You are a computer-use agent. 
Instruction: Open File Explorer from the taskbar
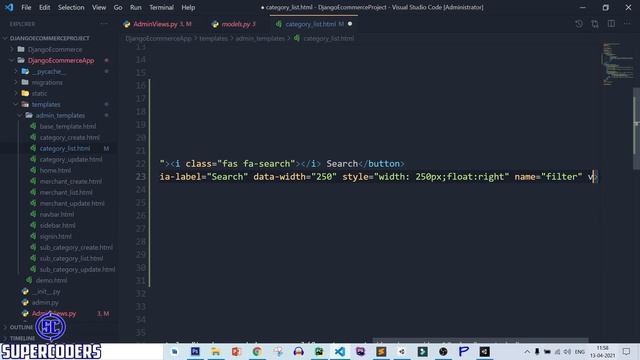[x=216, y=351]
